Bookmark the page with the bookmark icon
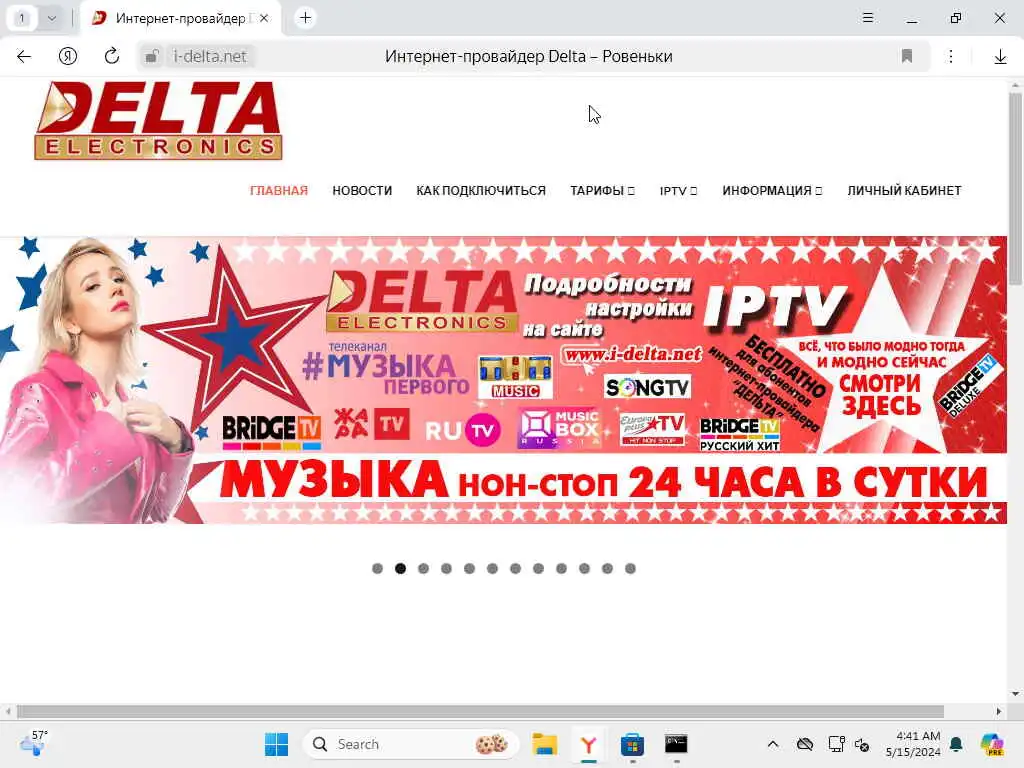 pos(906,56)
